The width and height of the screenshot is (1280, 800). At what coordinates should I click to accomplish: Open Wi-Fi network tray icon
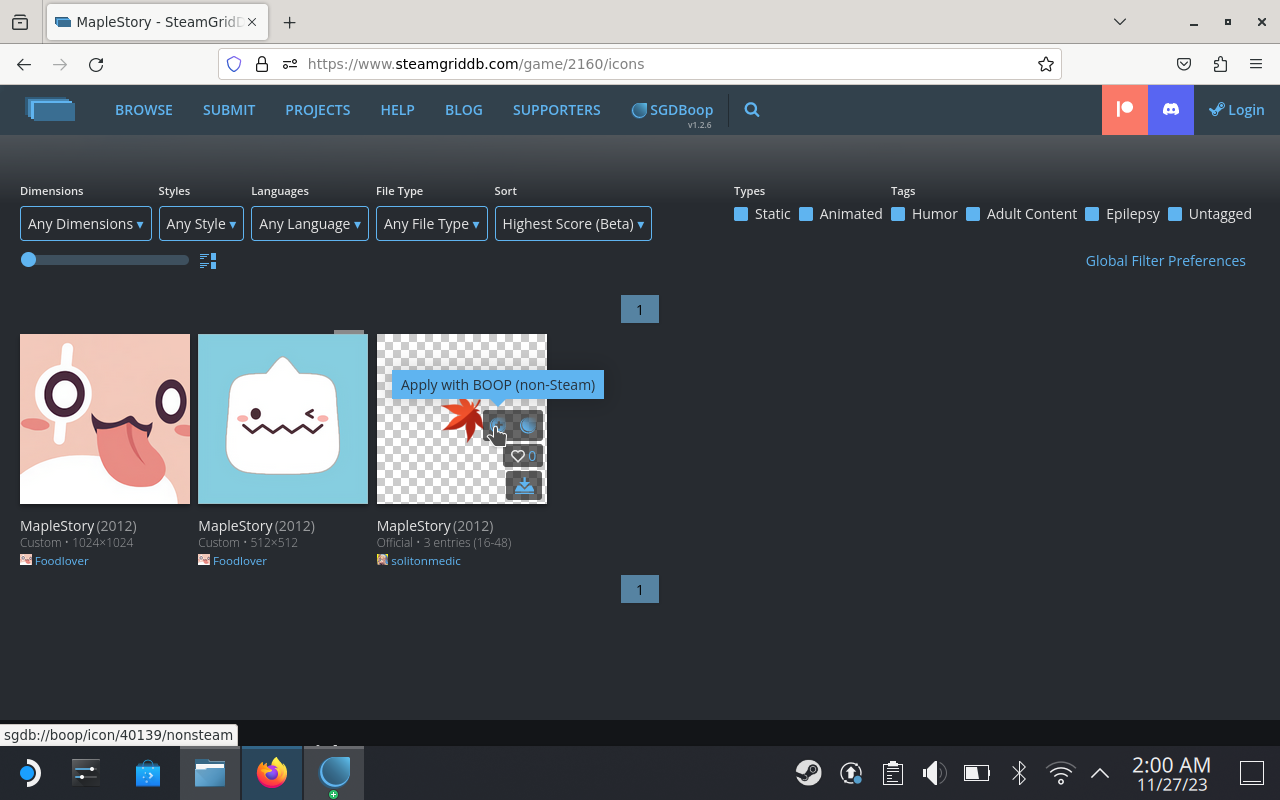tap(1060, 772)
